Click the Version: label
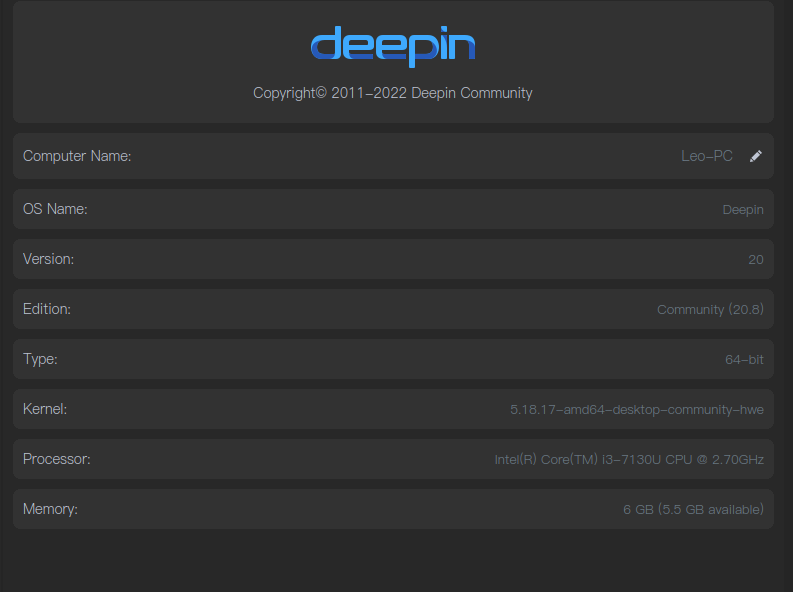This screenshot has width=793, height=592. [49, 259]
